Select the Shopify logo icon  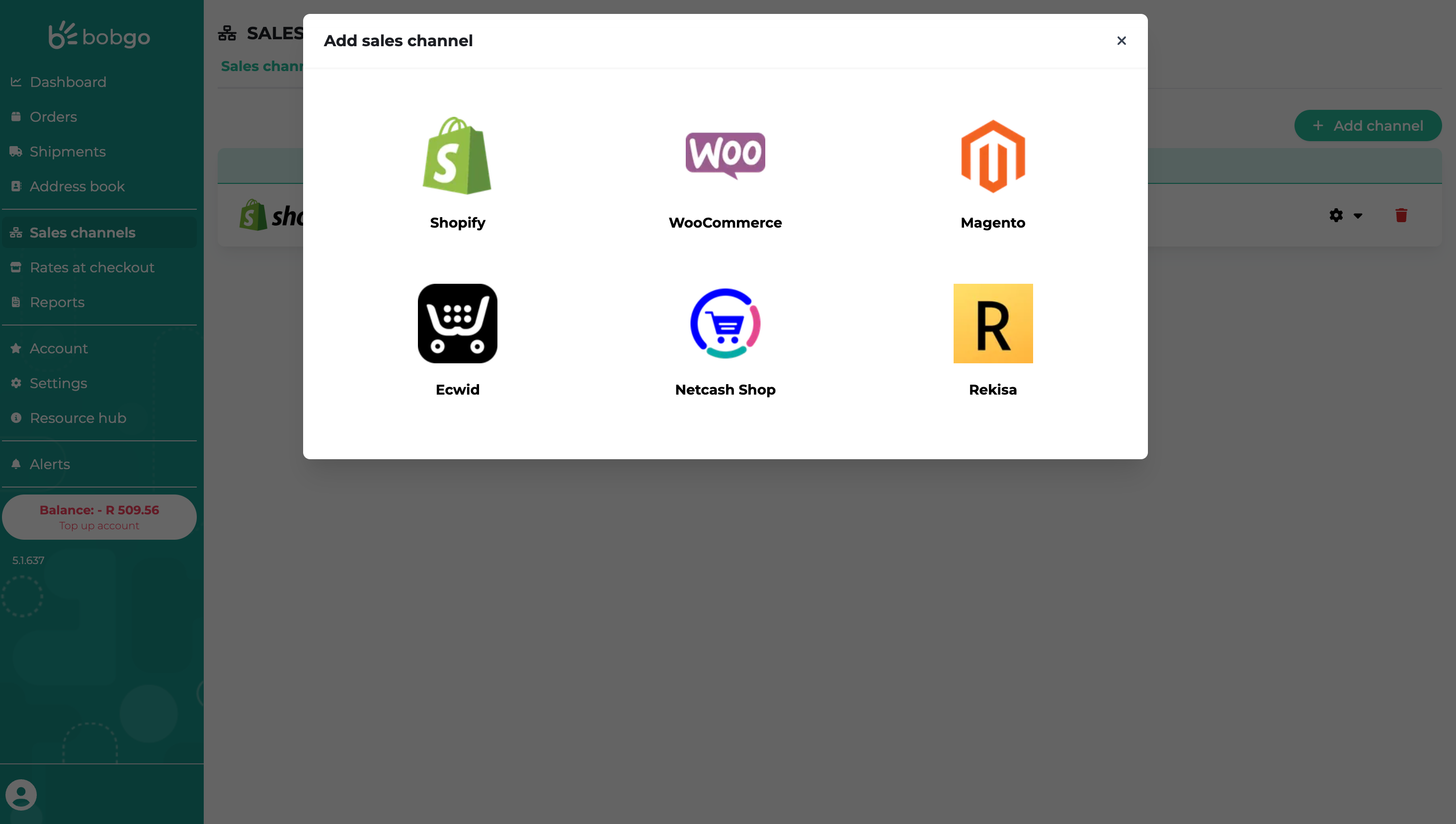(x=457, y=156)
